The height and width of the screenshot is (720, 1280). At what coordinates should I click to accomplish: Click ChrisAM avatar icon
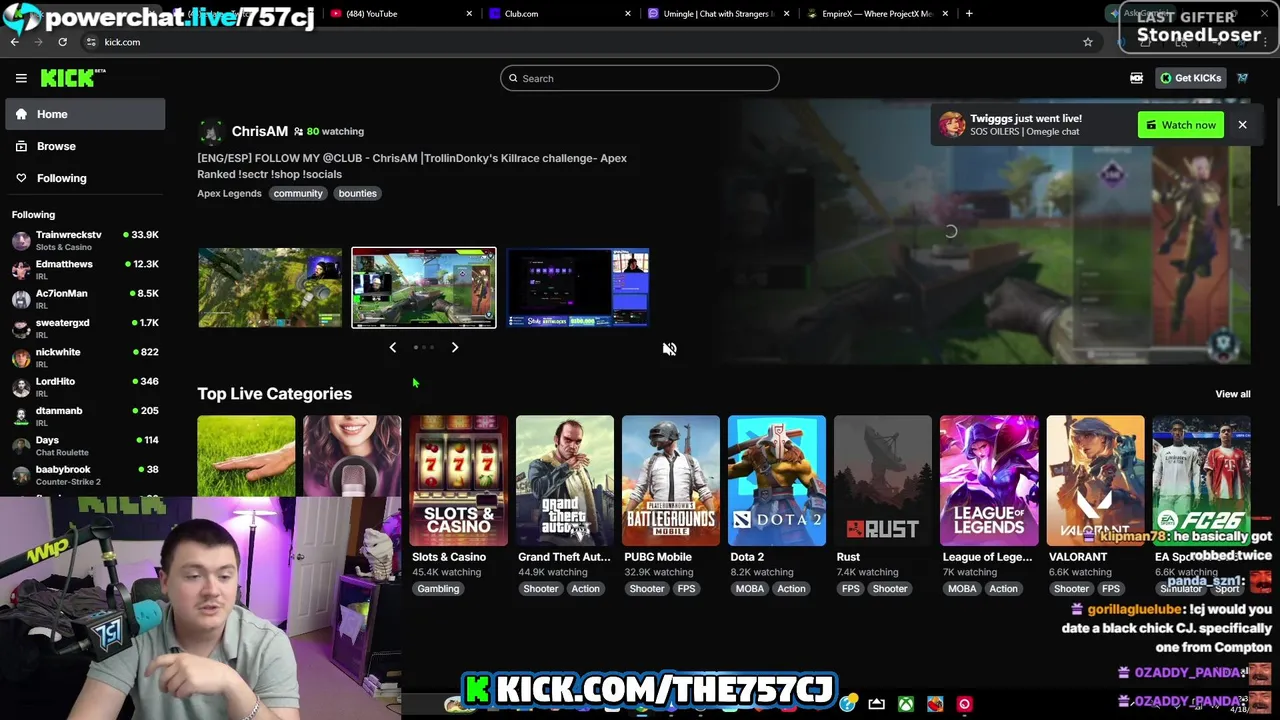point(210,132)
